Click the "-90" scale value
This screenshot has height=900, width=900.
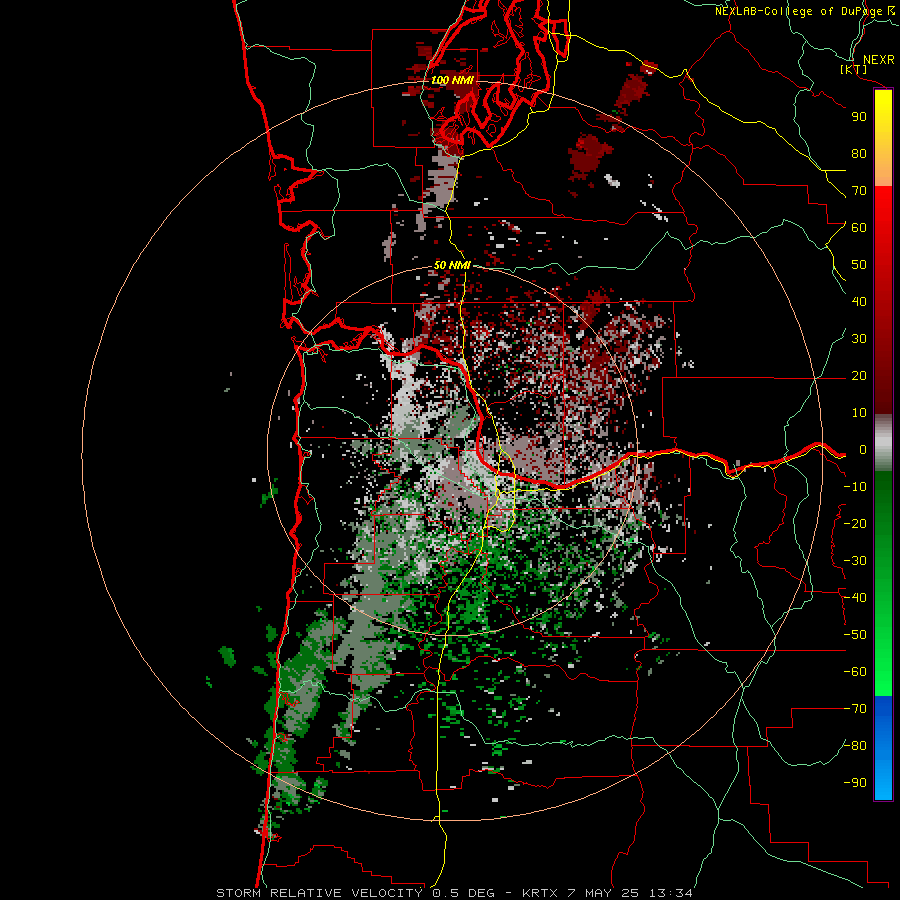[855, 783]
